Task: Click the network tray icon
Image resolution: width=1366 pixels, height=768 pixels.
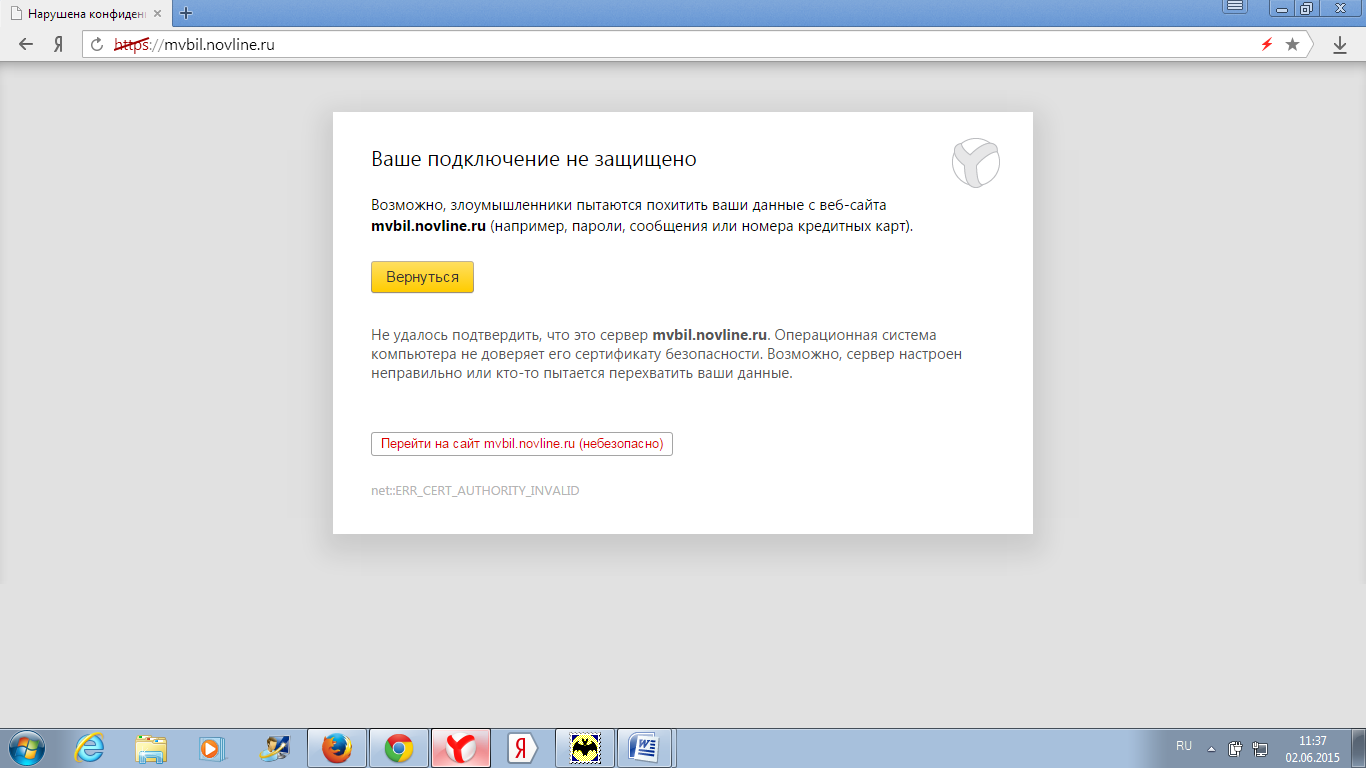Action: (x=1260, y=748)
